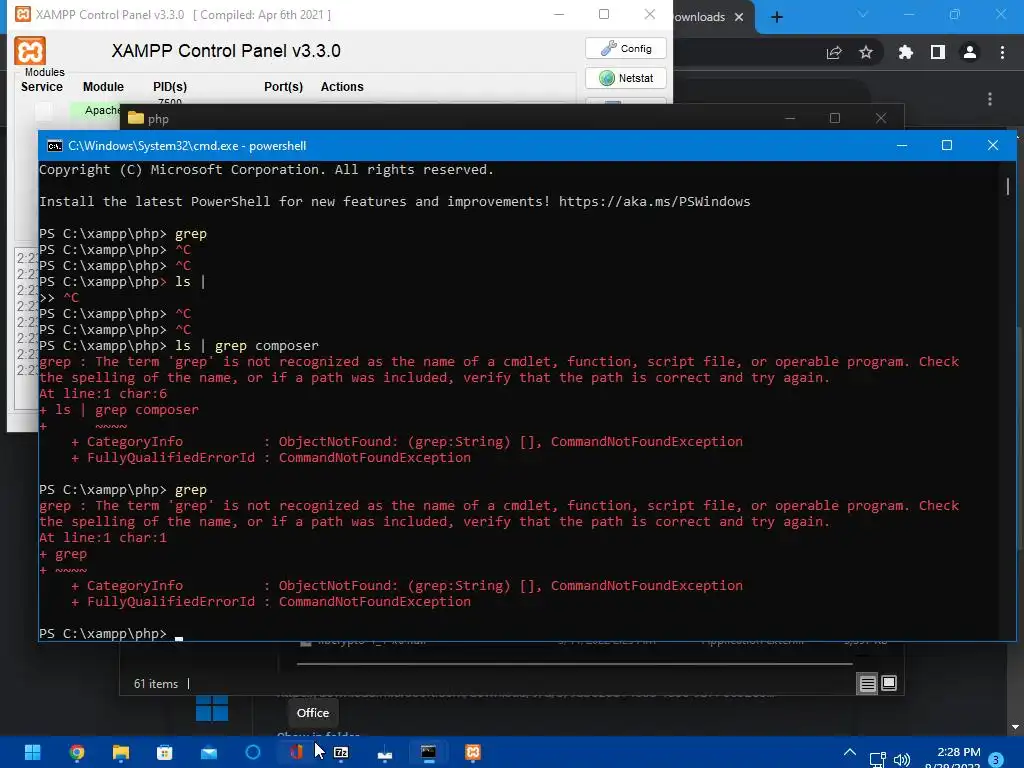Open the network icon in system tray
Viewport: 1024px width, 768px height.
(878, 759)
